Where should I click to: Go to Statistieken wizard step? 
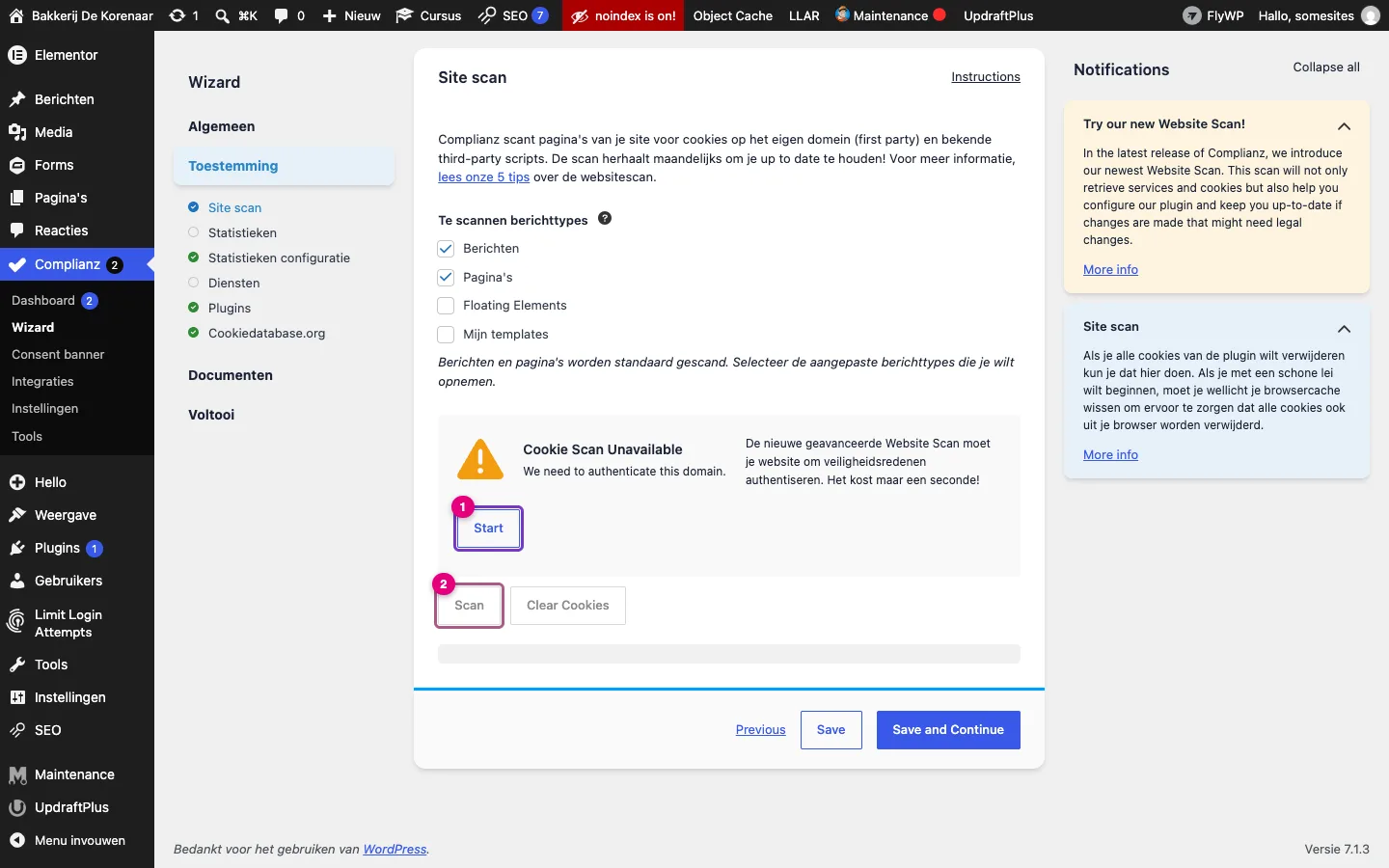coord(242,232)
